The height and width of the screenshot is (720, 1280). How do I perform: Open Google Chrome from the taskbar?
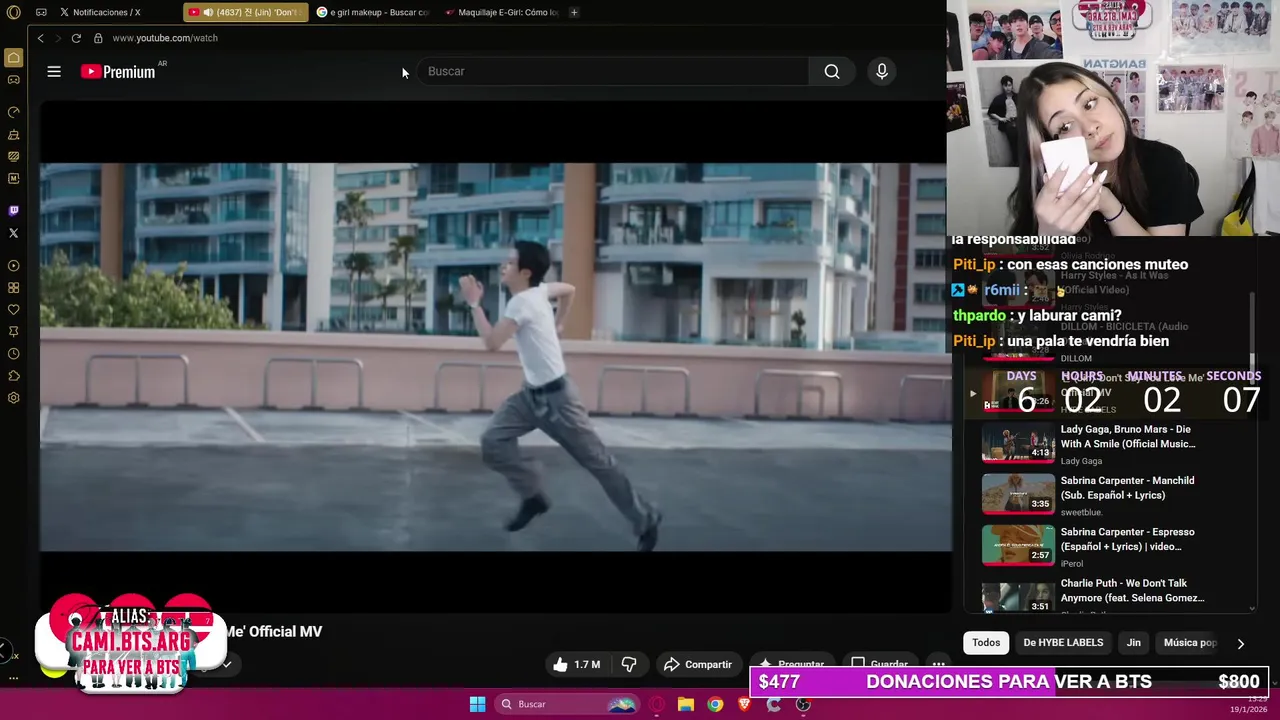[x=715, y=704]
